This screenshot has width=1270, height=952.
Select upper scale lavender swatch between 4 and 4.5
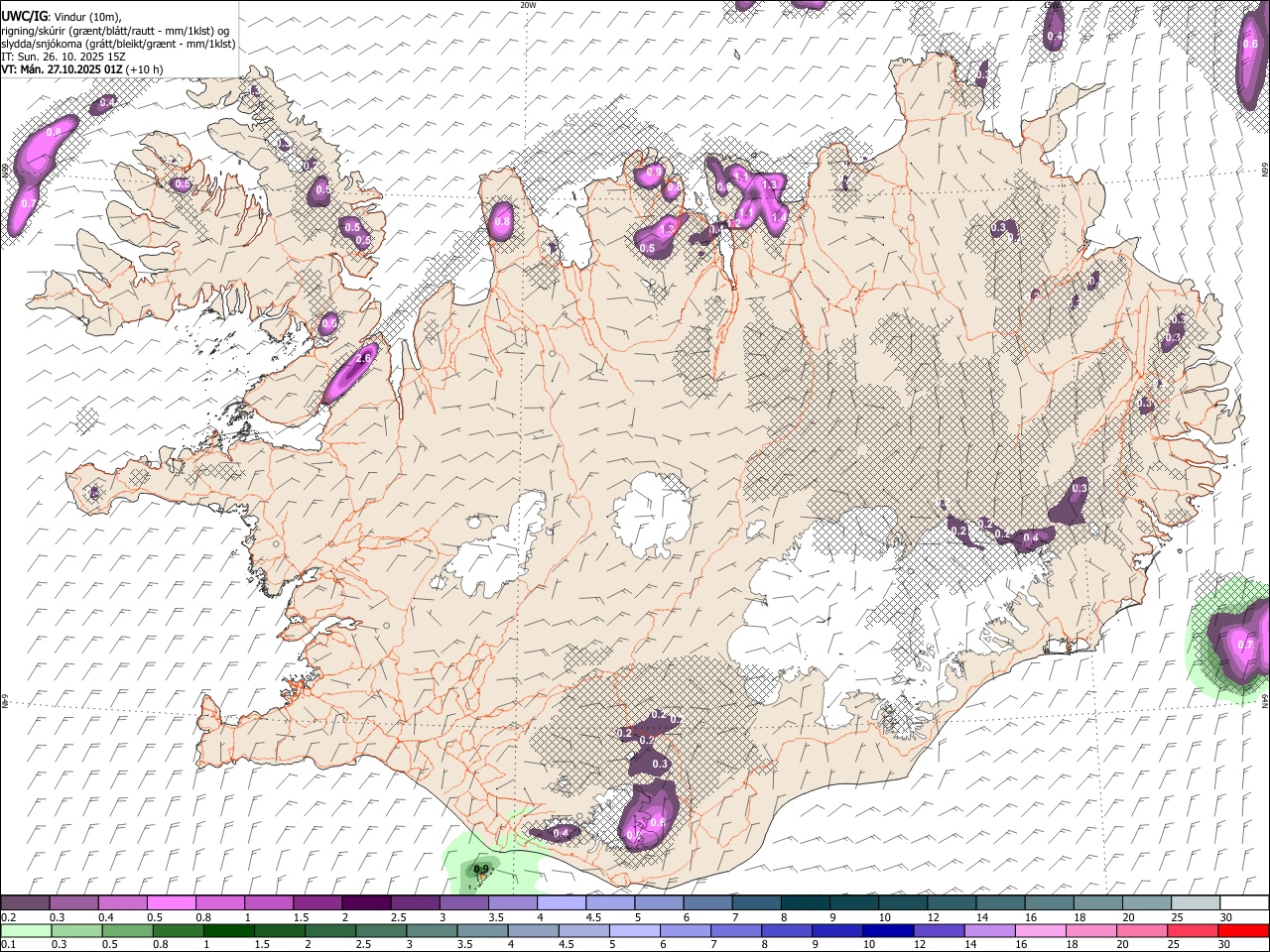(x=560, y=903)
